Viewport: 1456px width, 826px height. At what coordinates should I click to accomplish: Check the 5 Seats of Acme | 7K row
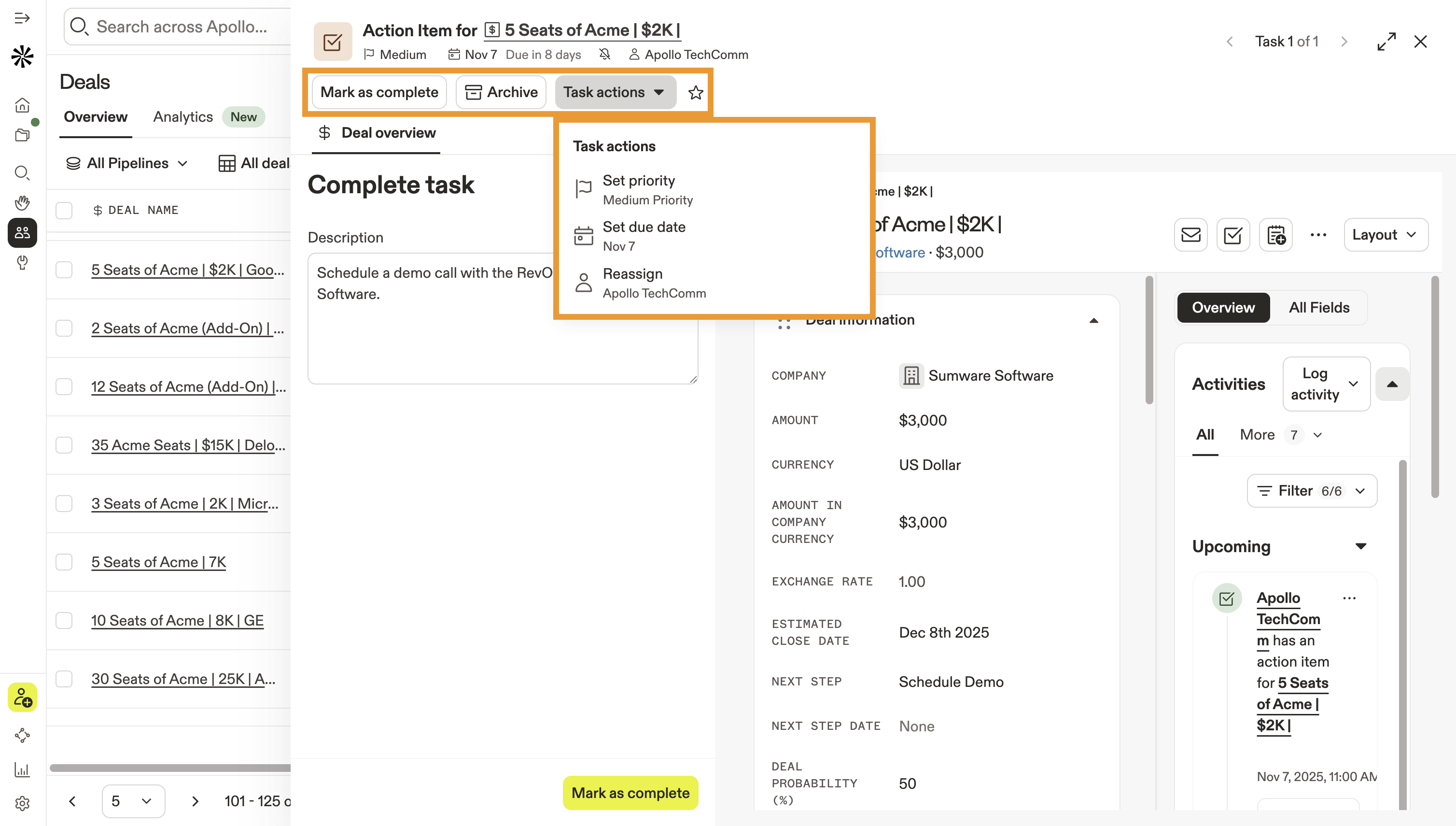[x=64, y=562]
